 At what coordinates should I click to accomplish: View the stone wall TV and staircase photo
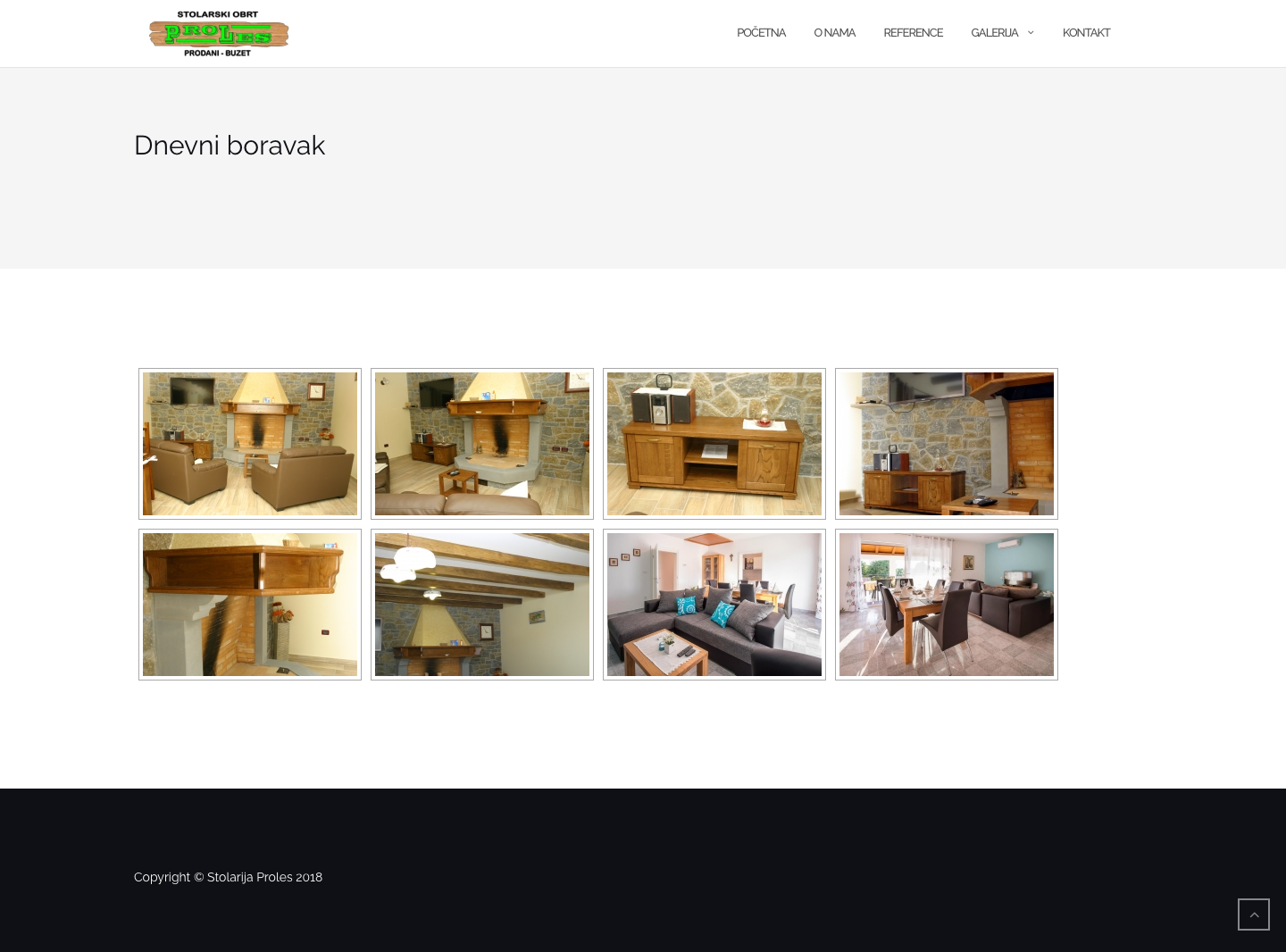coord(947,444)
